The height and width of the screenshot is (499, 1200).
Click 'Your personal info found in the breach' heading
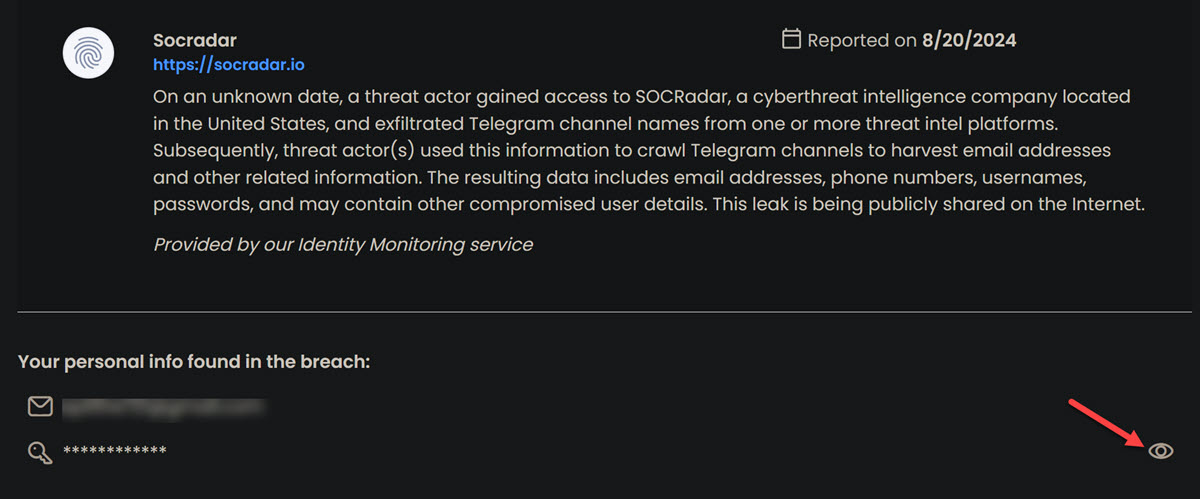click(x=194, y=361)
